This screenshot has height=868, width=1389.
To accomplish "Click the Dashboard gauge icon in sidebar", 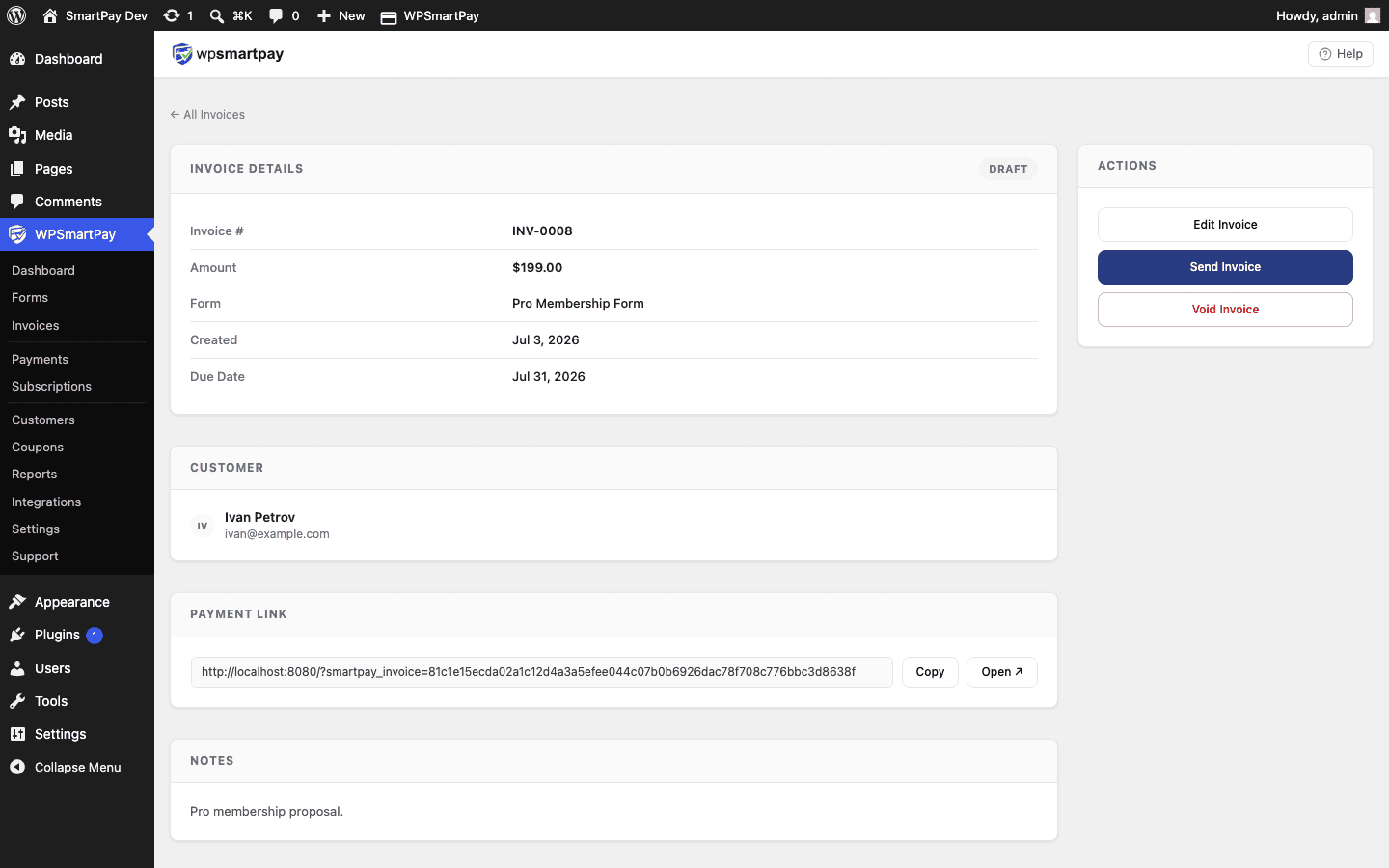I will (x=17, y=59).
